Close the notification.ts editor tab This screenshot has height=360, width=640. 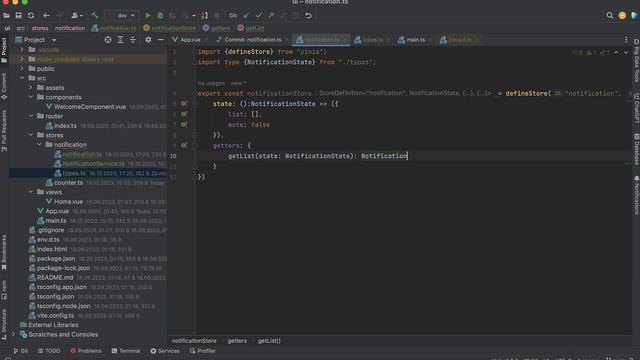point(345,40)
